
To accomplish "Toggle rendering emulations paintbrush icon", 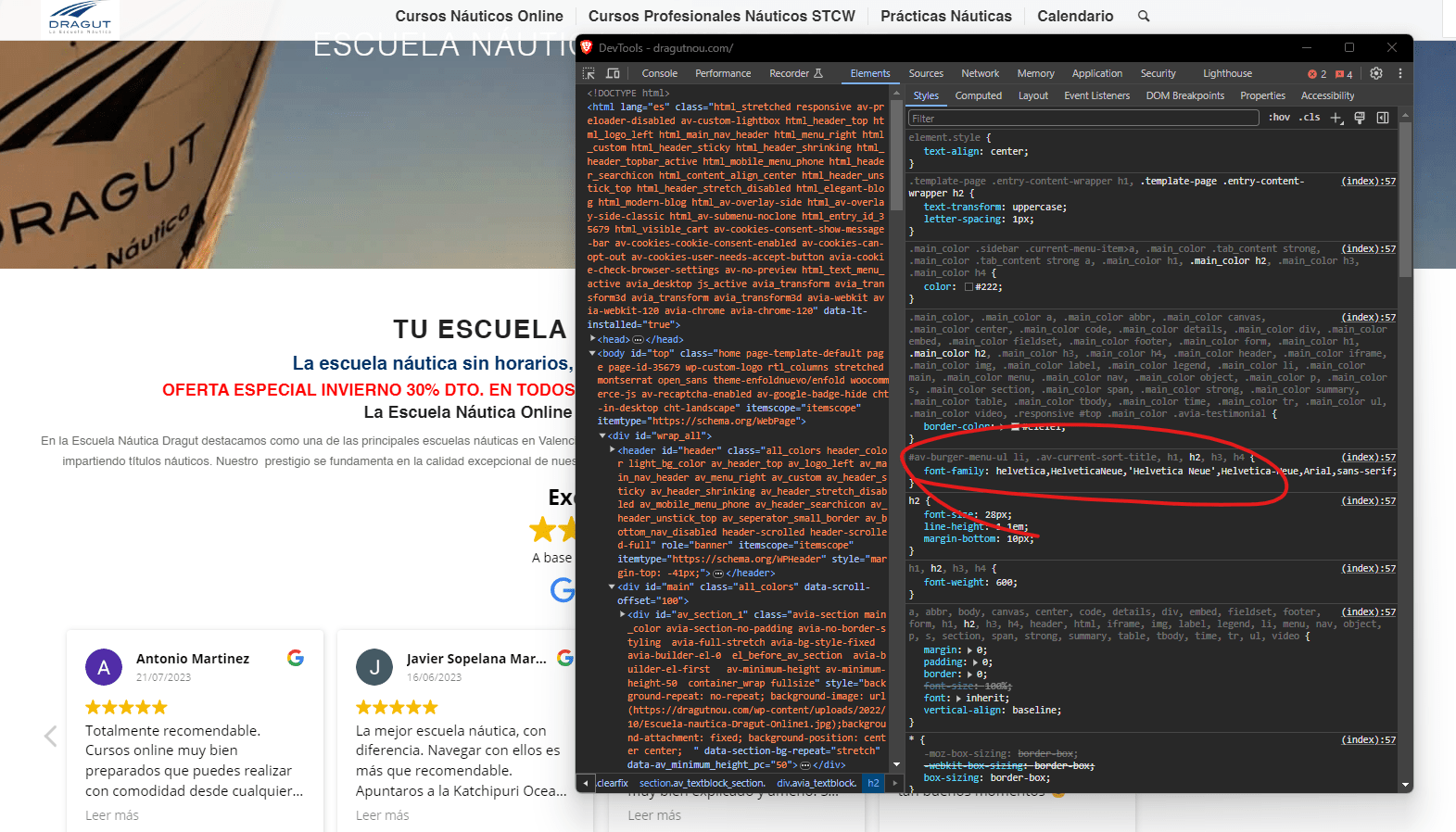I will click(x=1360, y=118).
